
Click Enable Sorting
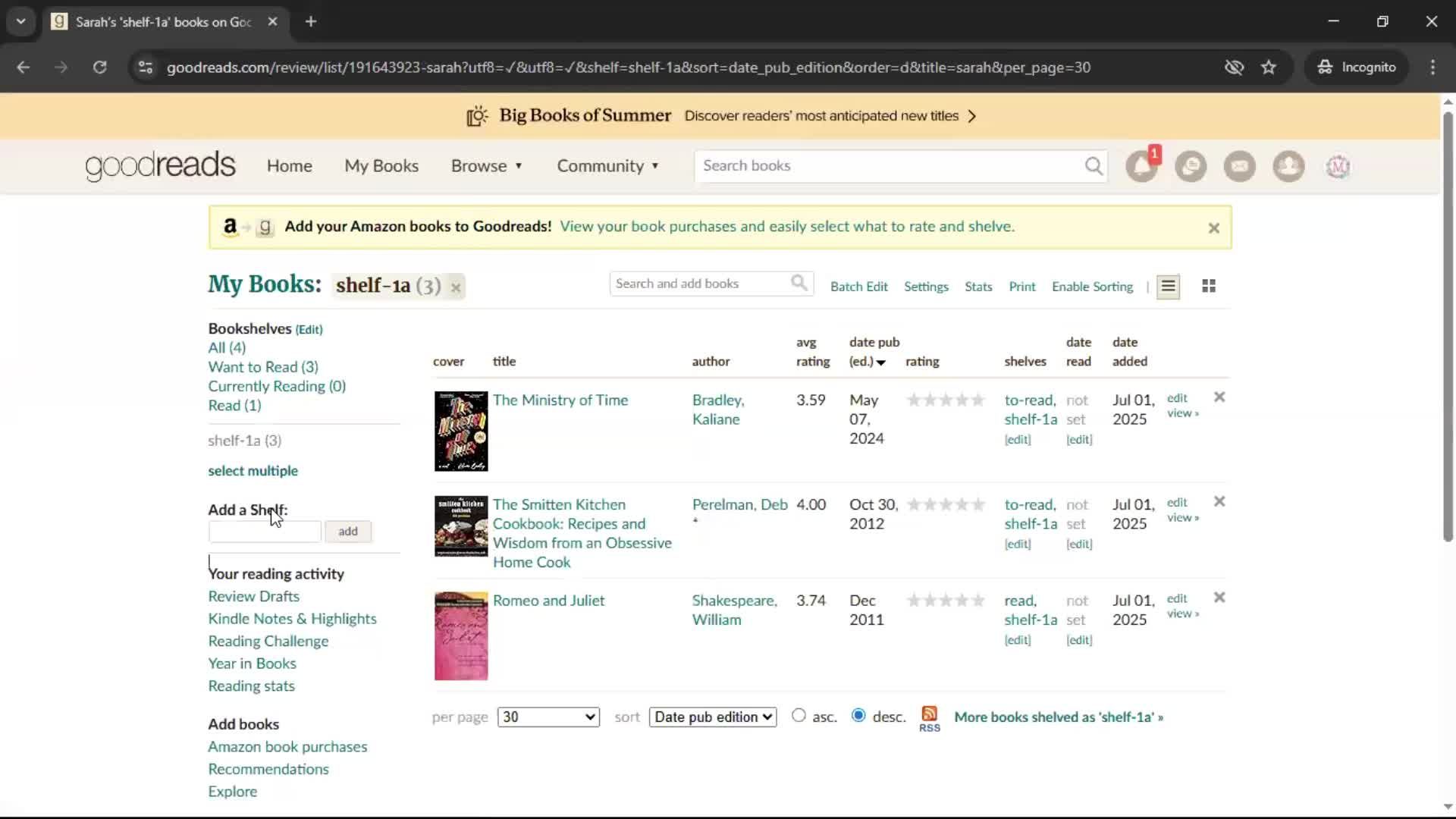pos(1092,287)
